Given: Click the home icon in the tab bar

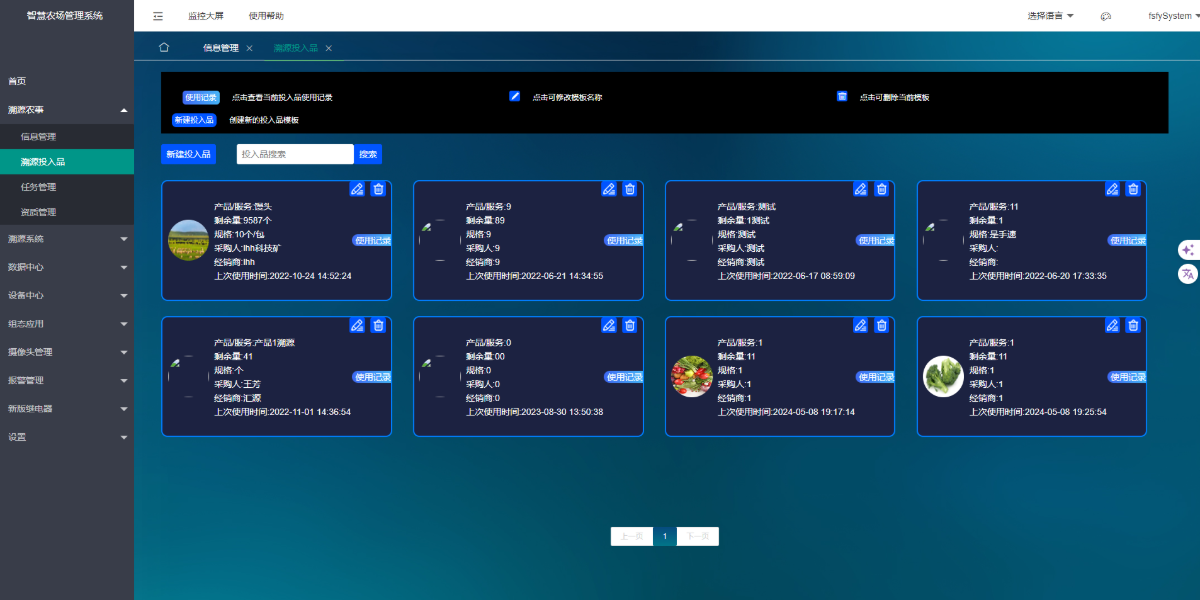Looking at the screenshot, I should [163, 46].
